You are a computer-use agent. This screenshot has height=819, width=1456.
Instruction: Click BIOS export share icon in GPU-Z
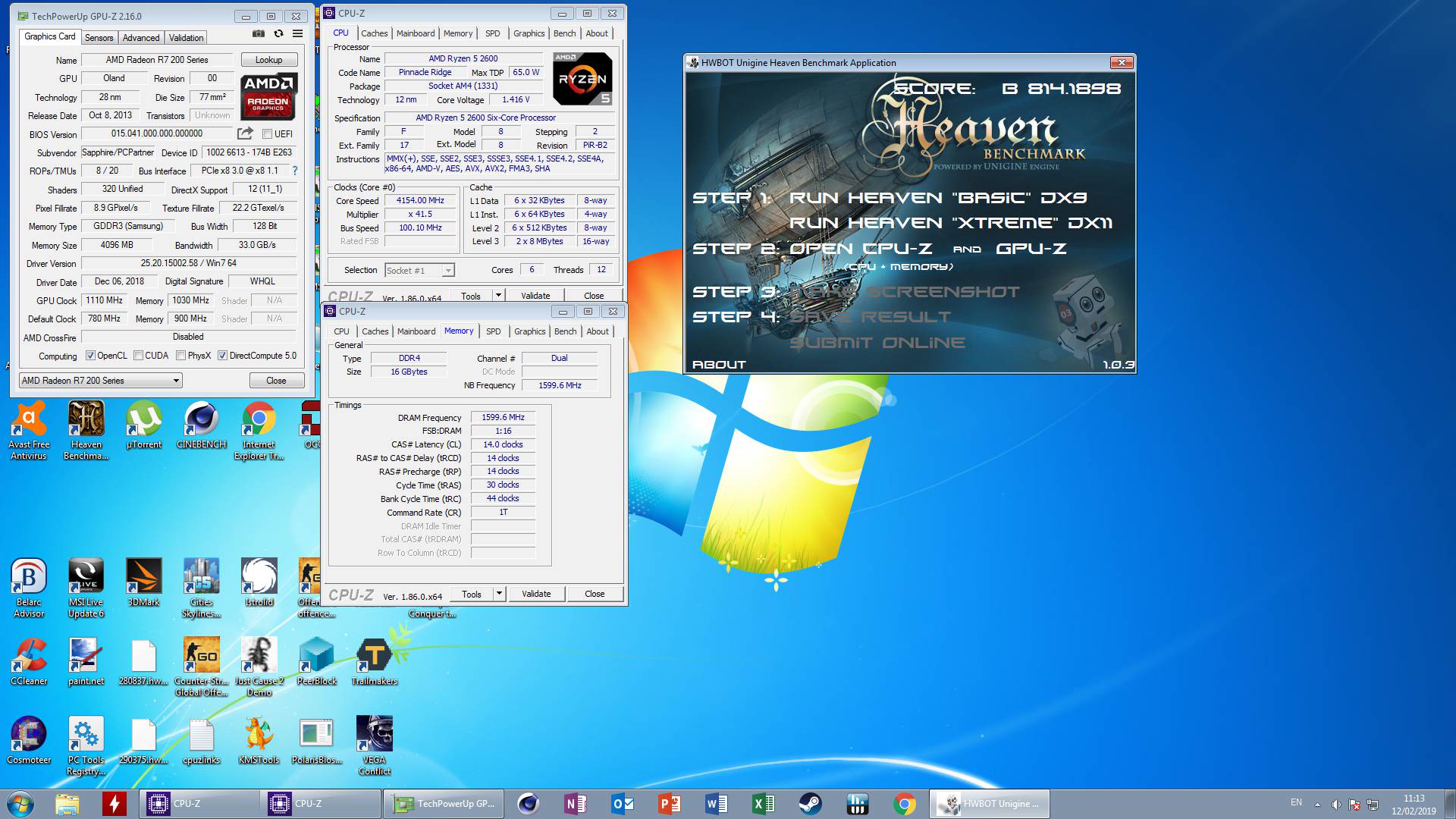245,133
